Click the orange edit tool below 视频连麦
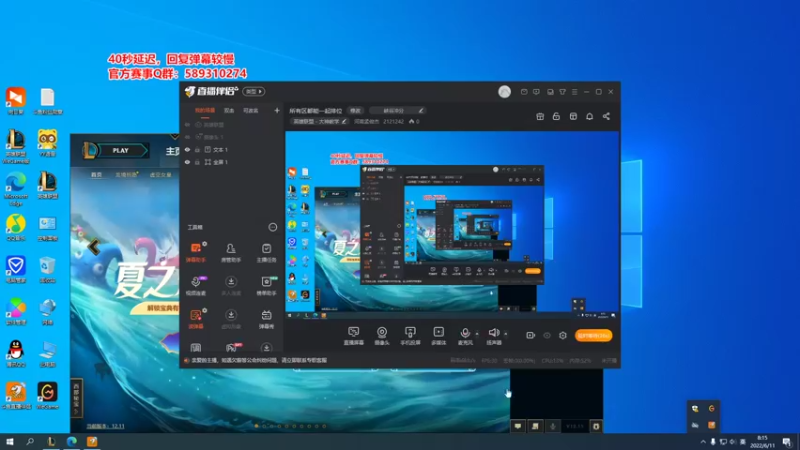800x450 pixels. pos(196,319)
